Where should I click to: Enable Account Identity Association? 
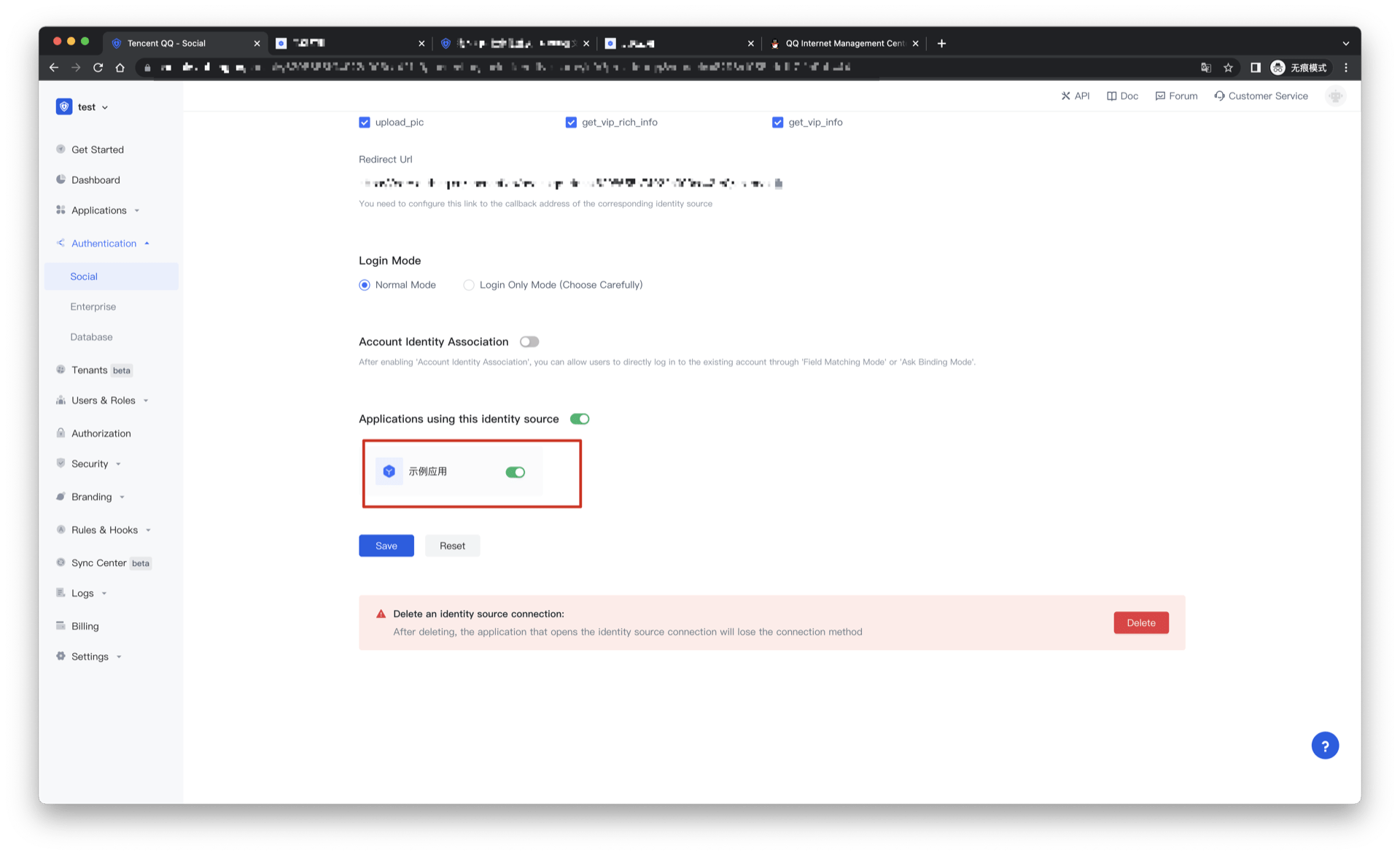[529, 341]
